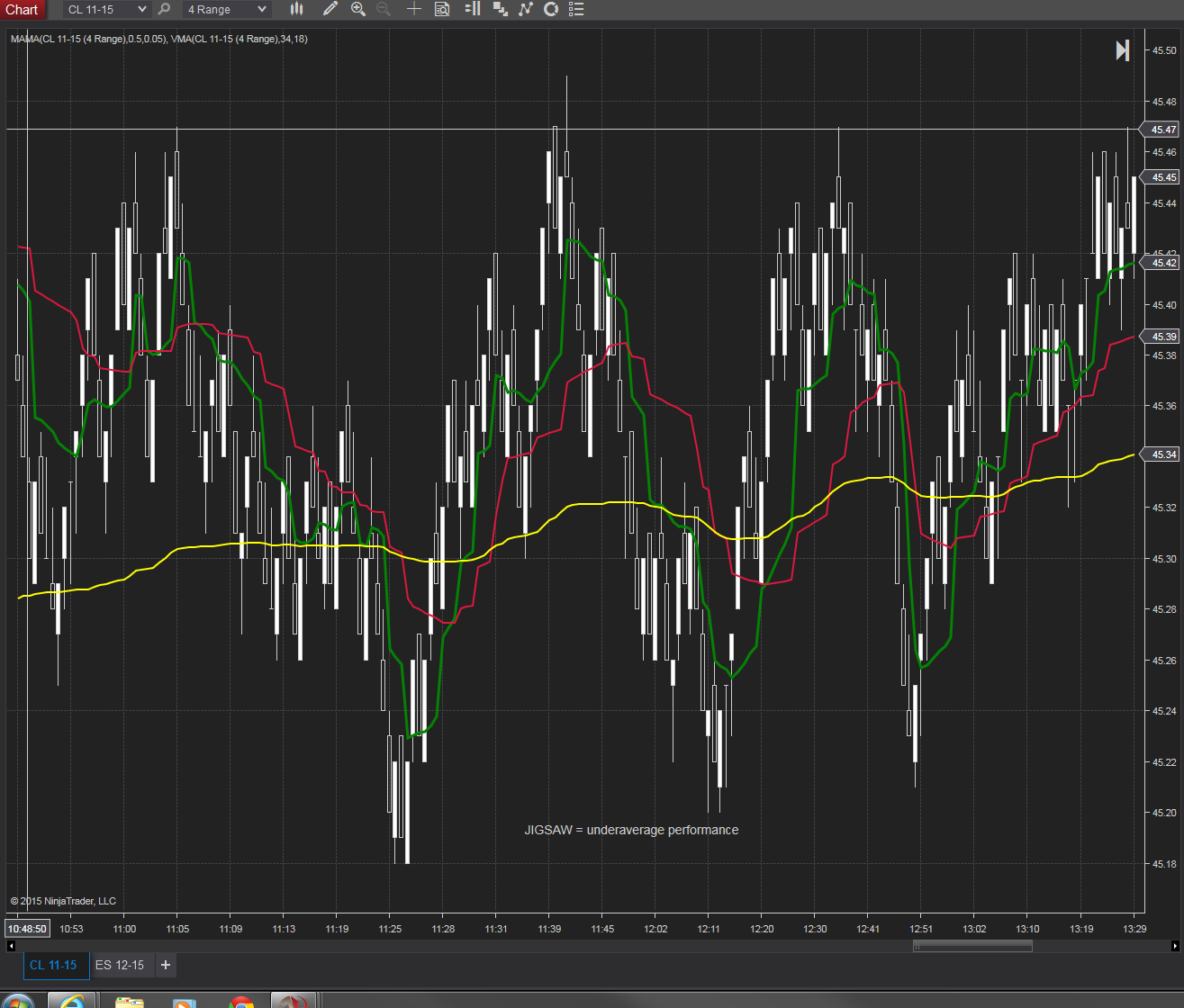The height and width of the screenshot is (1008, 1184).
Task: Open the chart trader icon
Action: point(473,9)
